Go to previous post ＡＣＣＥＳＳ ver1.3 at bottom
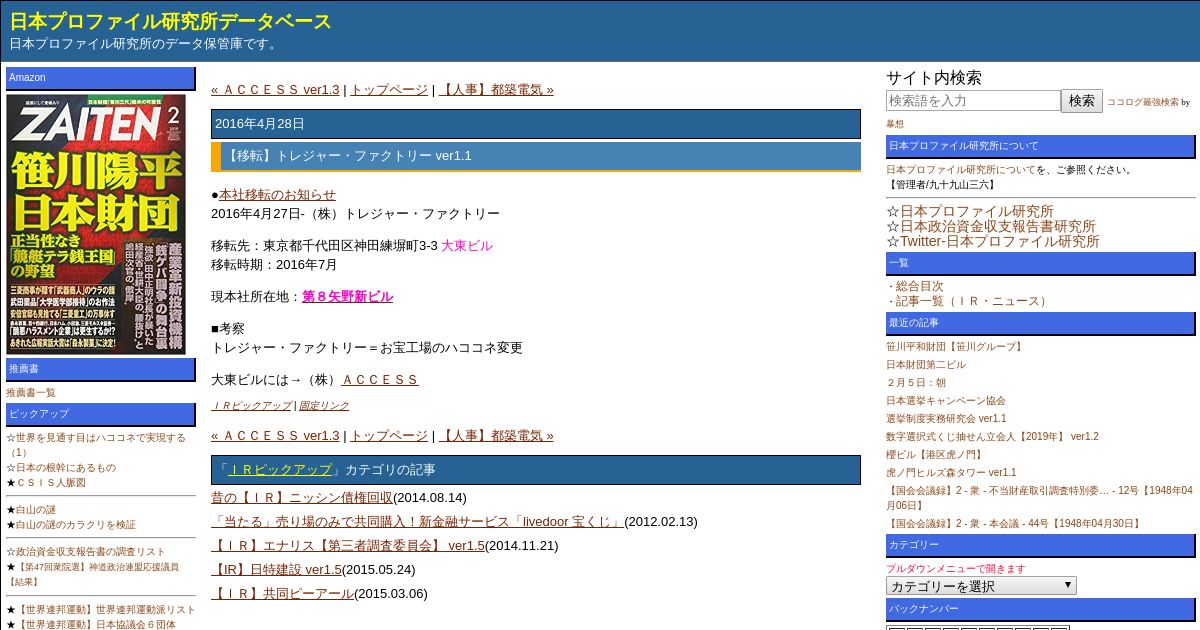 tap(275, 435)
